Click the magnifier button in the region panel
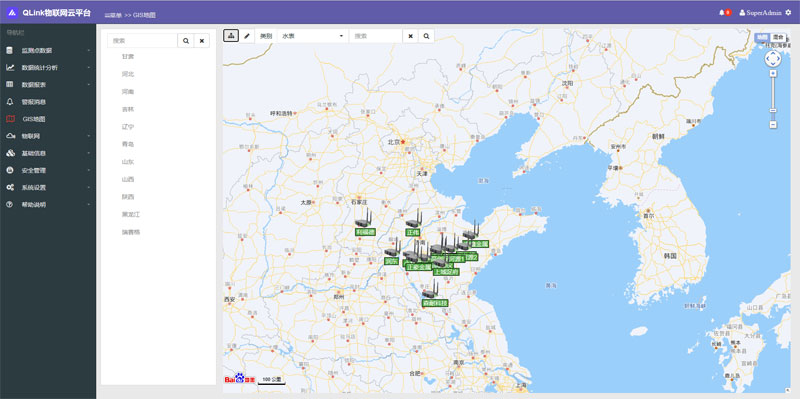 186,41
